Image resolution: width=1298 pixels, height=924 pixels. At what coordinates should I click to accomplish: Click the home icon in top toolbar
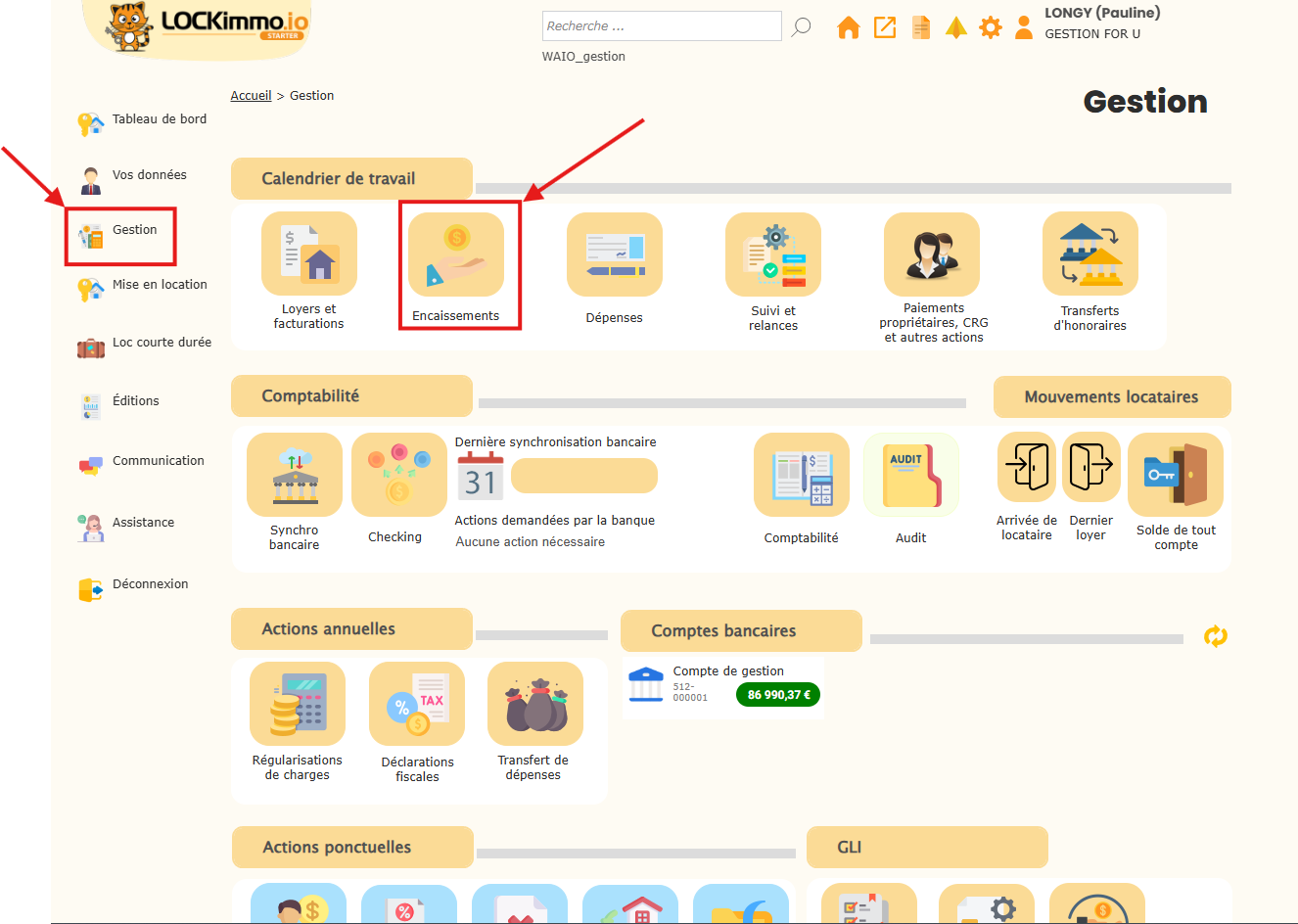click(849, 27)
